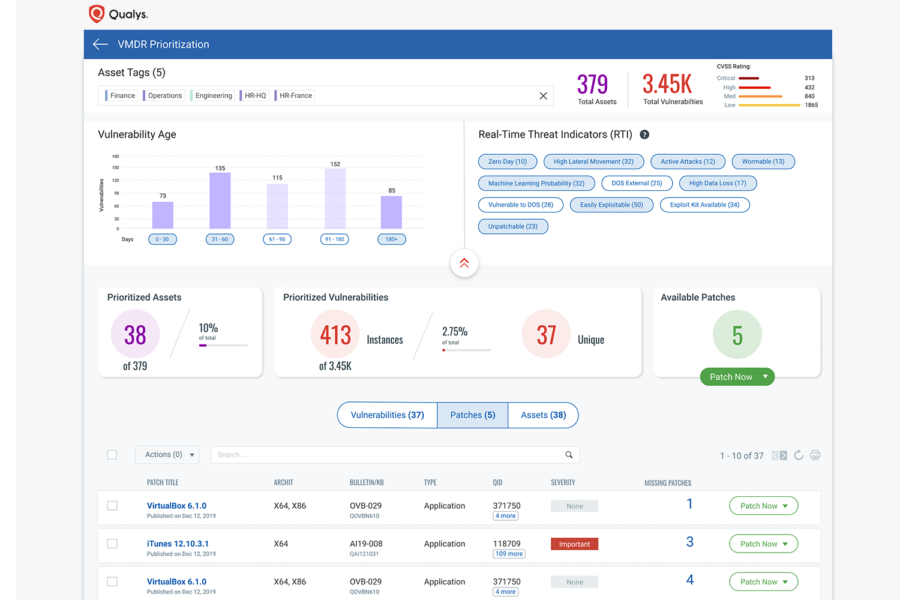
Task: Show 4 more QIDs for last VirtualBox row
Action: tap(506, 592)
